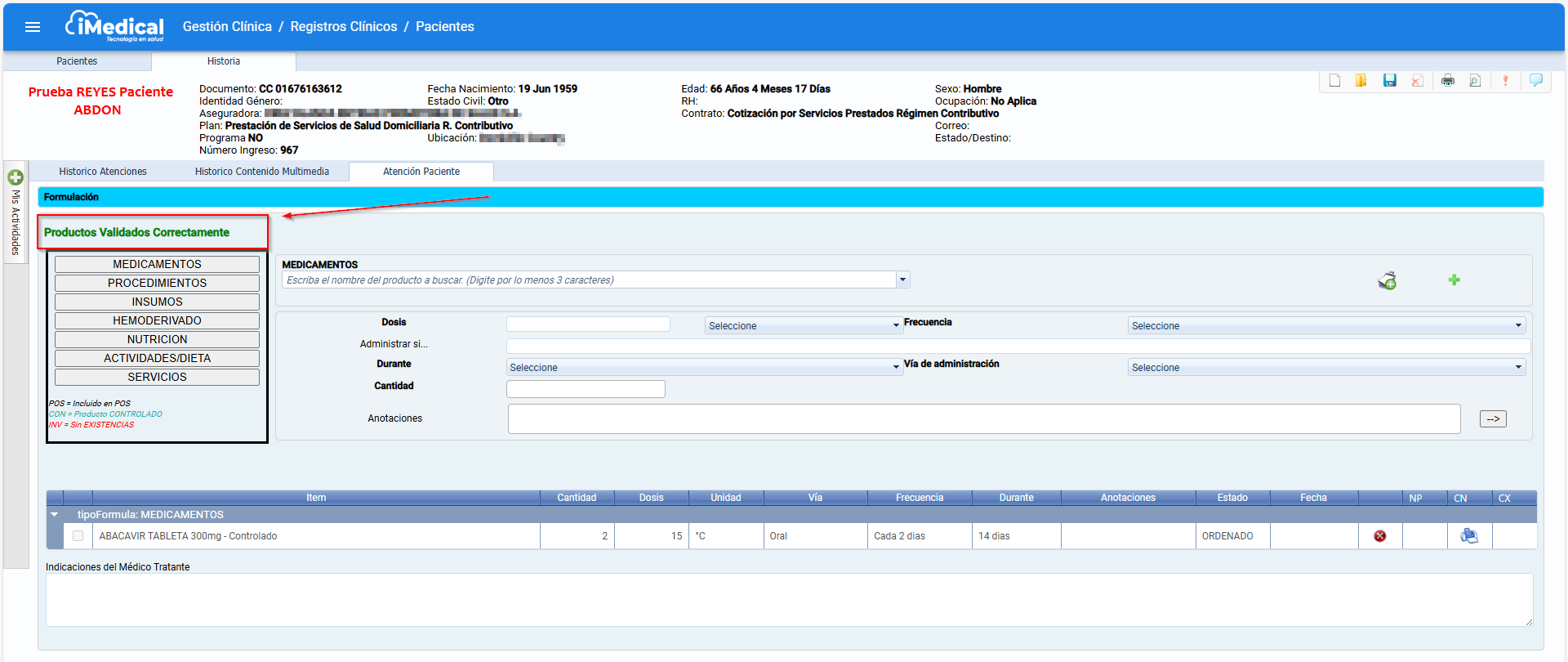
Task: Click the printer icon in top toolbar
Action: 1448,80
